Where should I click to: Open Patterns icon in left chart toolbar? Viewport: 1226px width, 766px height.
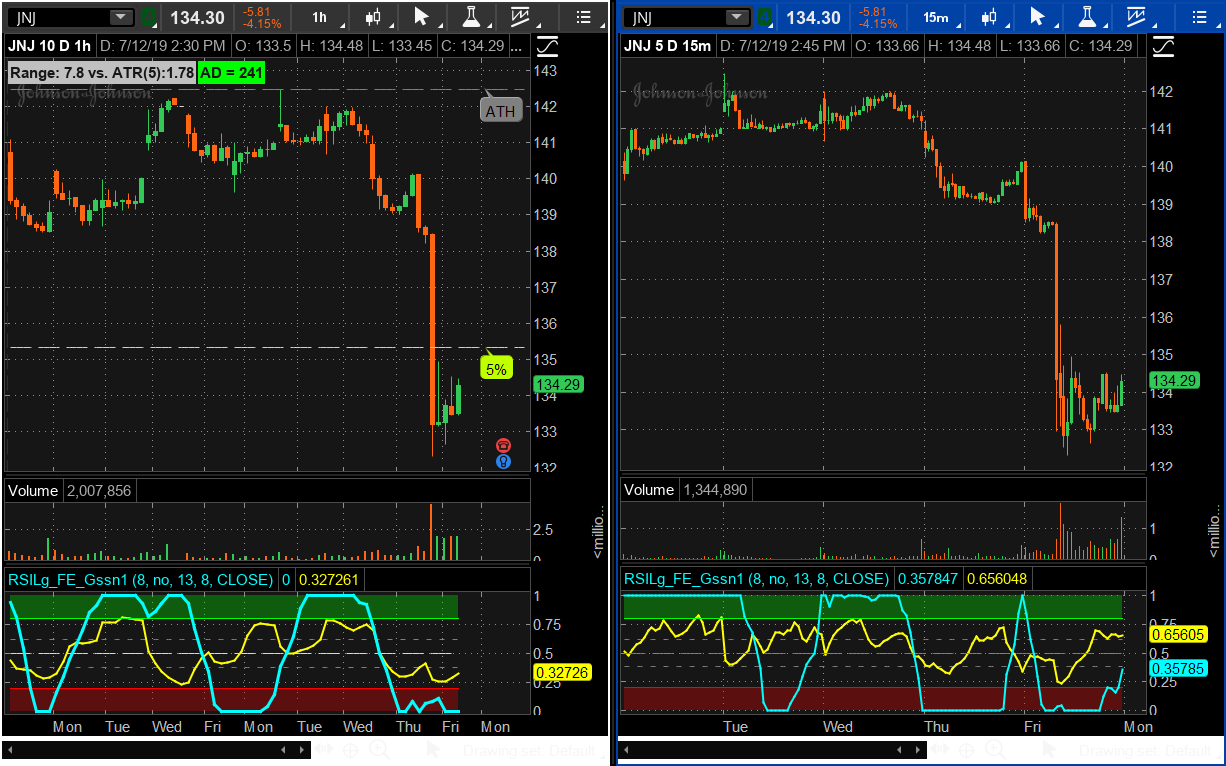click(x=520, y=17)
